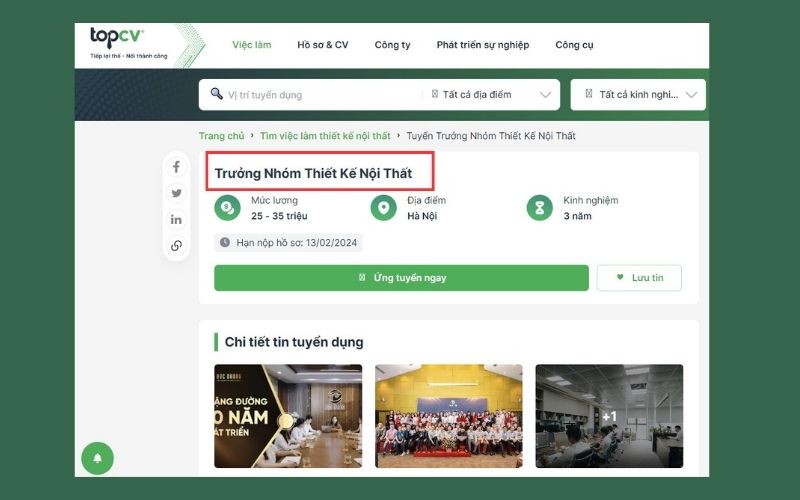Share job via Facebook icon
This screenshot has height=500, width=800.
(177, 167)
